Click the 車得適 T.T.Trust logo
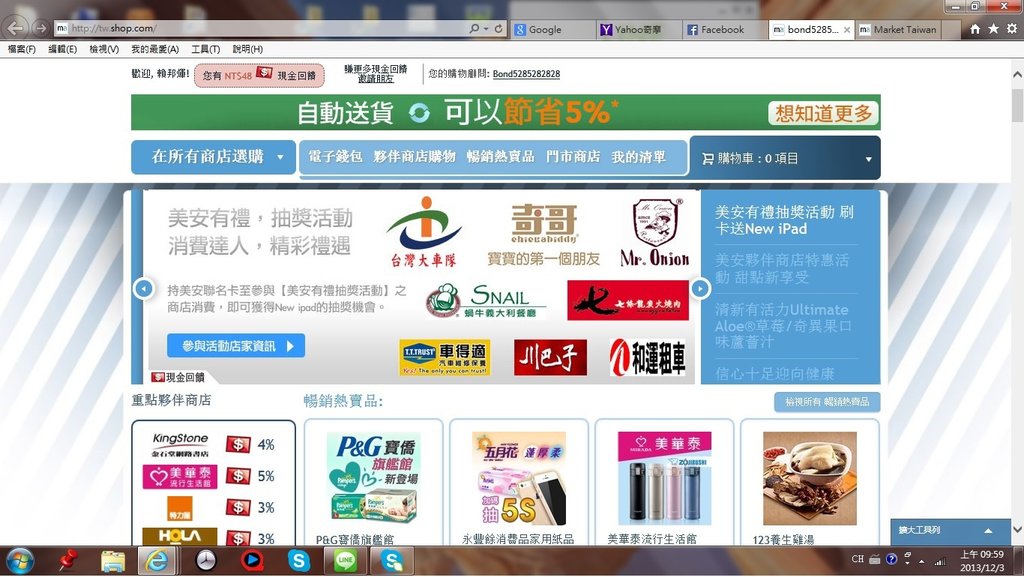This screenshot has width=1024, height=577. [x=445, y=357]
